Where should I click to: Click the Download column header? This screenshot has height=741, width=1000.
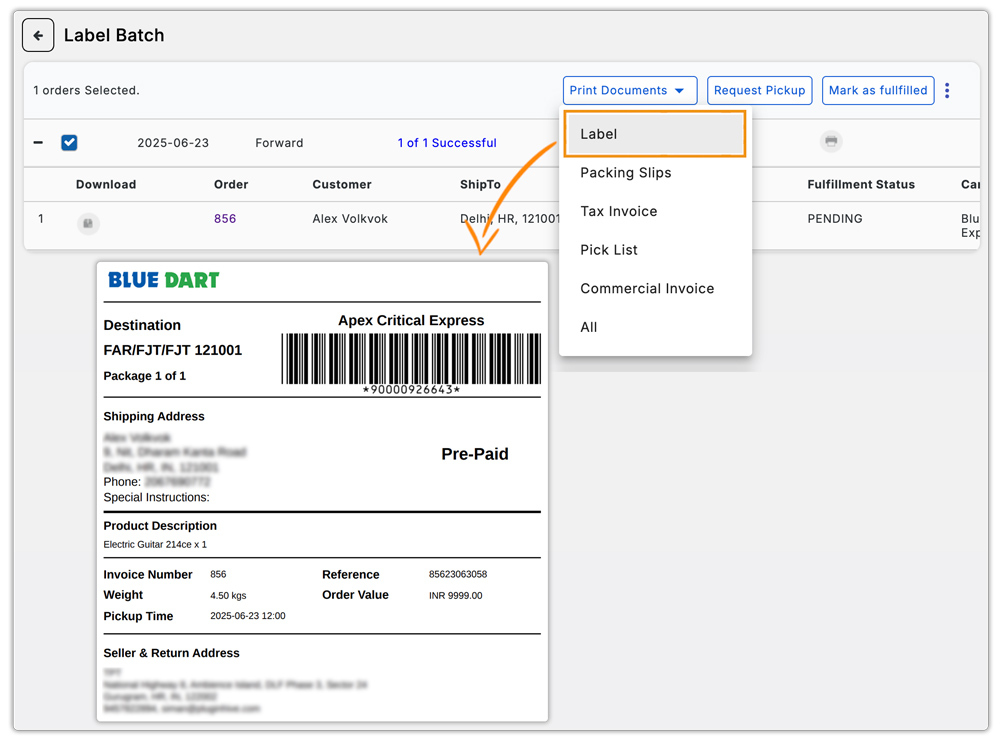pyautogui.click(x=106, y=184)
